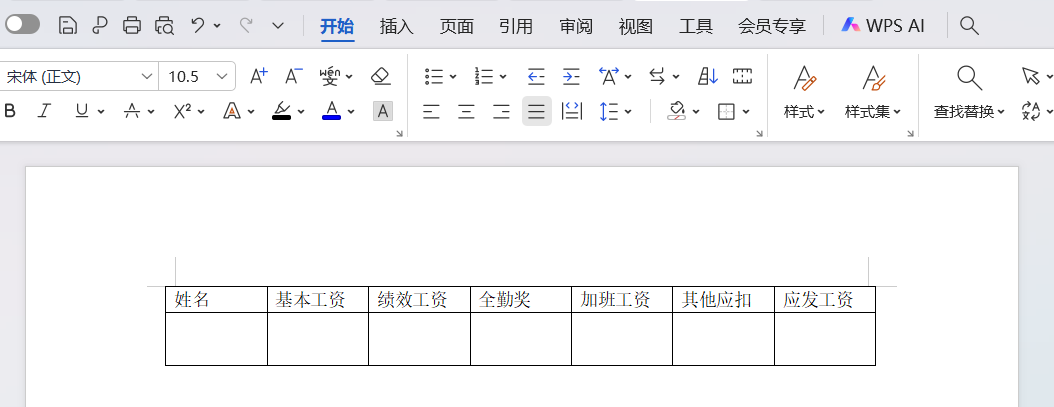Open Print Preview icon
Viewport: 1054px width, 407px height.
[164, 26]
